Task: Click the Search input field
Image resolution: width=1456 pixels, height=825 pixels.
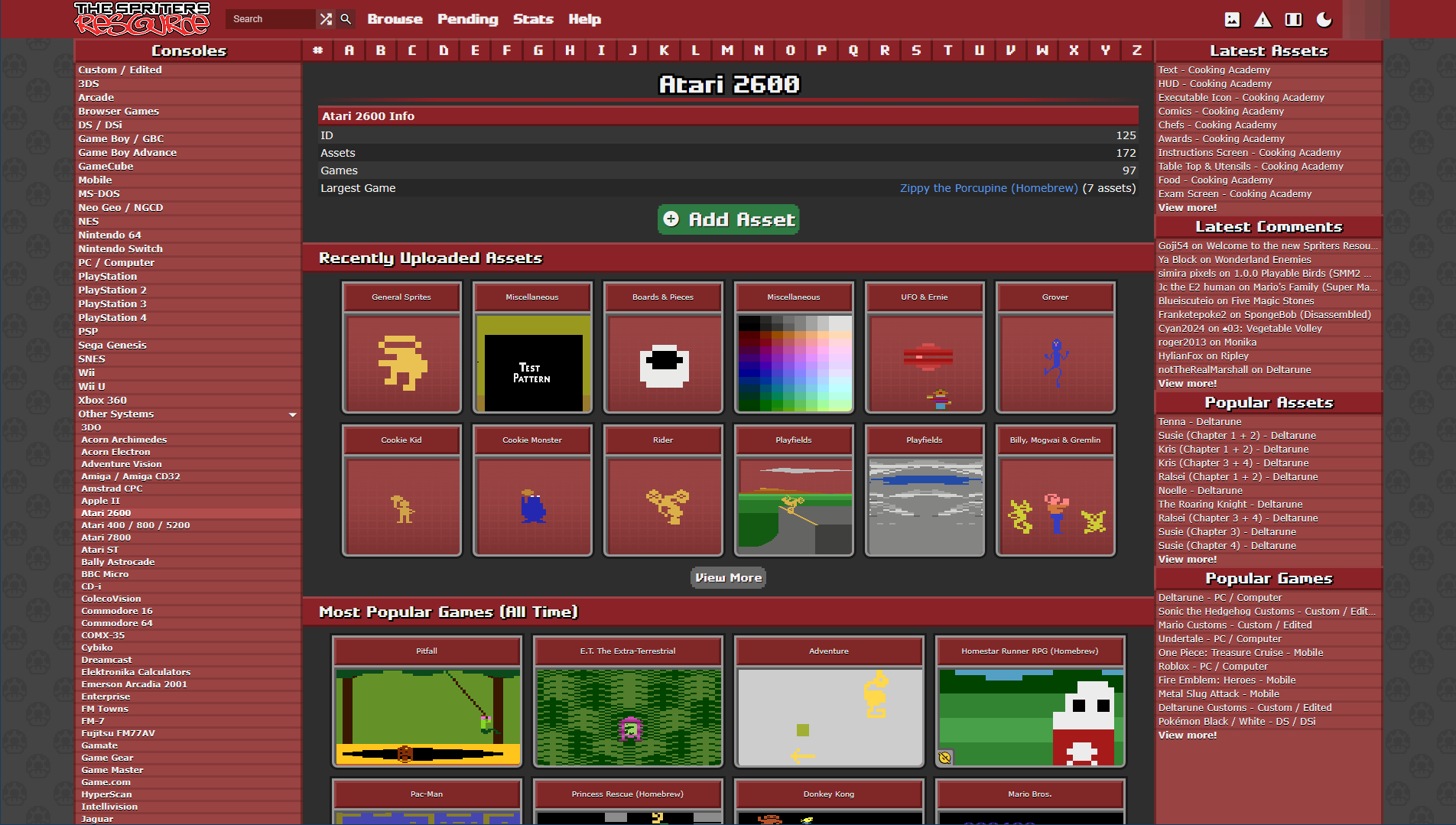Action: pos(271,19)
